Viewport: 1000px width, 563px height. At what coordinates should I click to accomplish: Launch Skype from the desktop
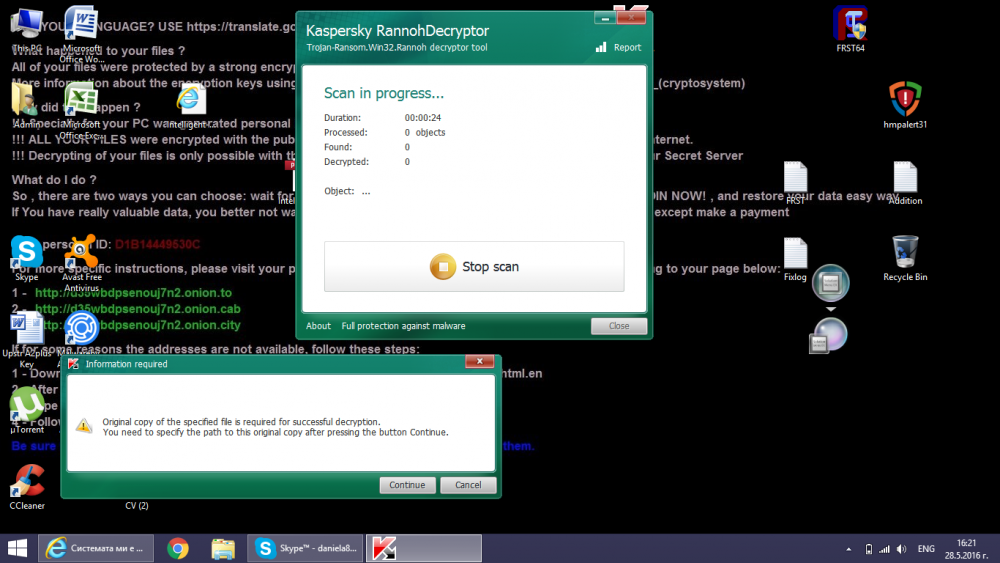26,258
